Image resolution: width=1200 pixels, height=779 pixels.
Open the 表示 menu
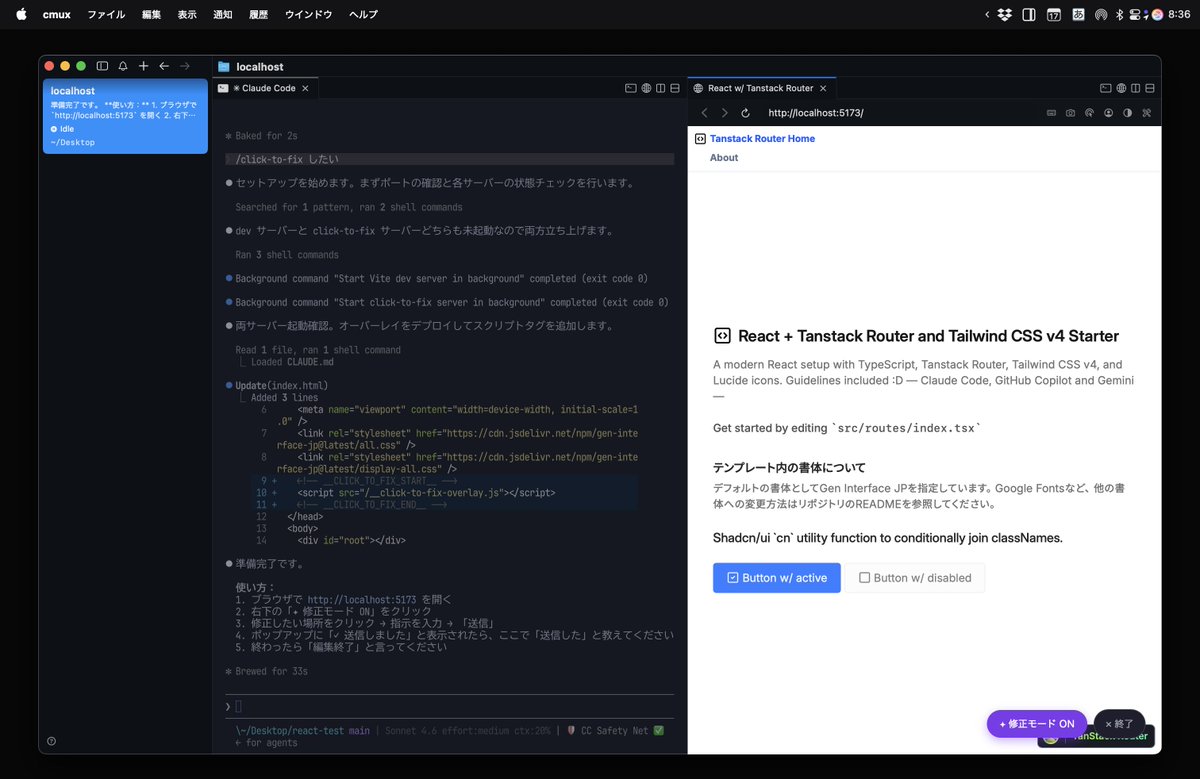click(x=187, y=14)
